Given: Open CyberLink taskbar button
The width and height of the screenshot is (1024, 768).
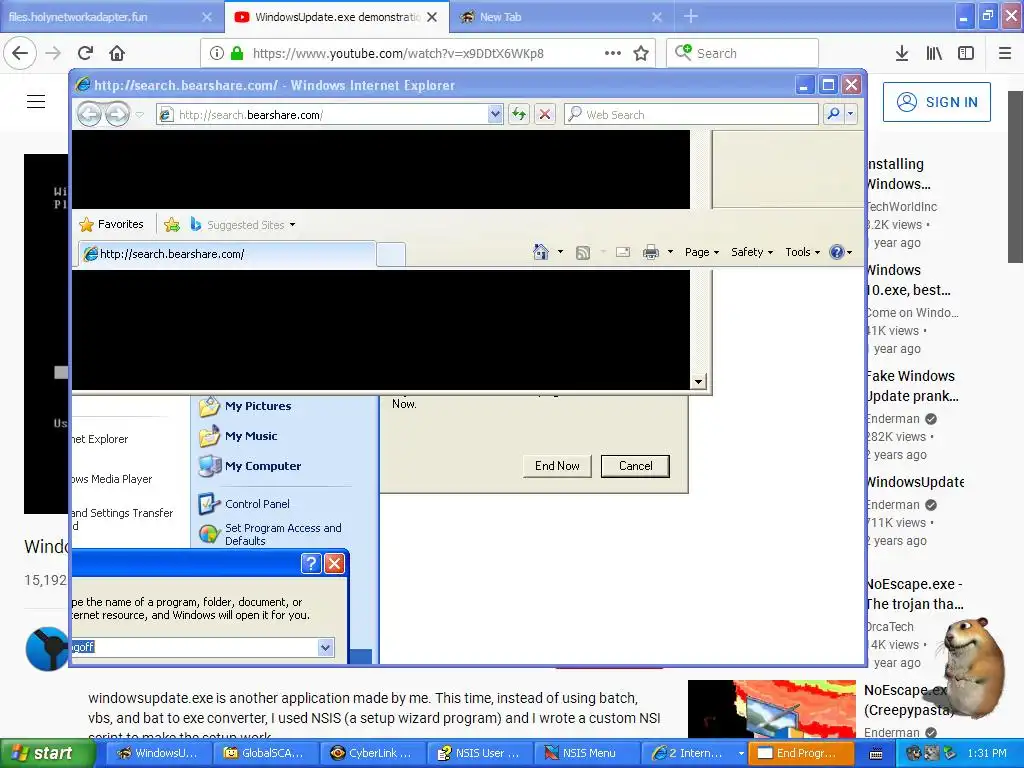Looking at the screenshot, I should click(x=371, y=753).
